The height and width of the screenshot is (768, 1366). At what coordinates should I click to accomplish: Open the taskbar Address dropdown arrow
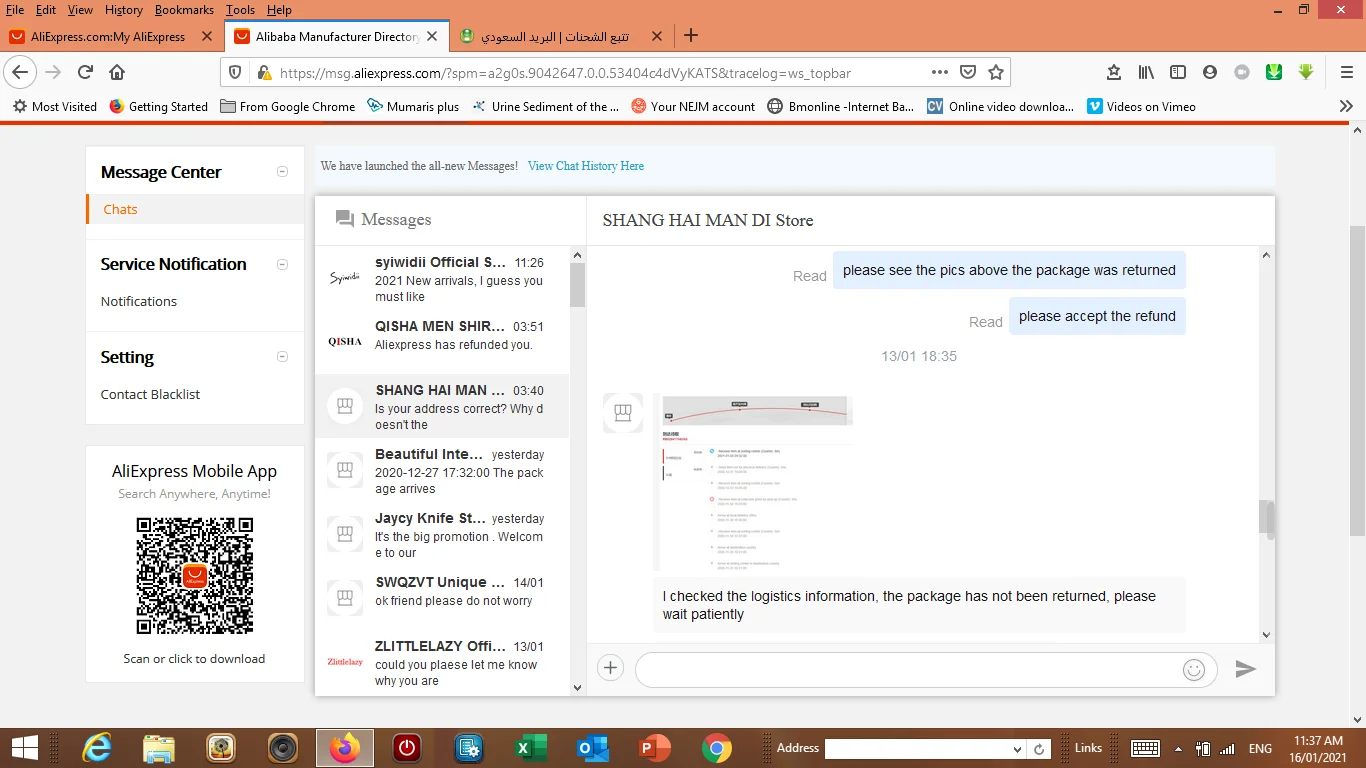(1018, 749)
